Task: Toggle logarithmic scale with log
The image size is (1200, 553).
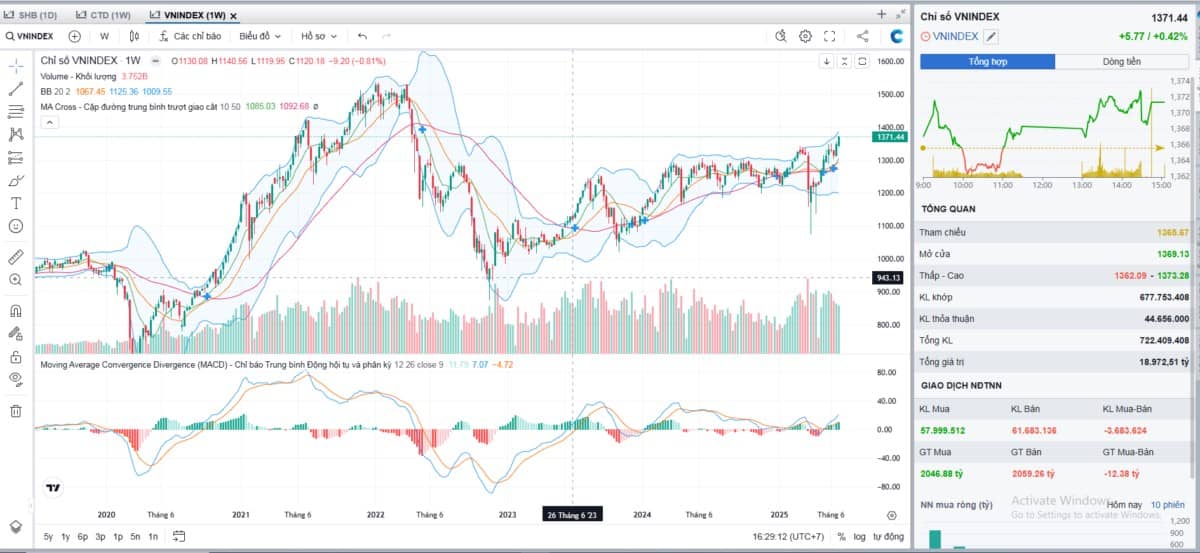Action: coord(859,537)
